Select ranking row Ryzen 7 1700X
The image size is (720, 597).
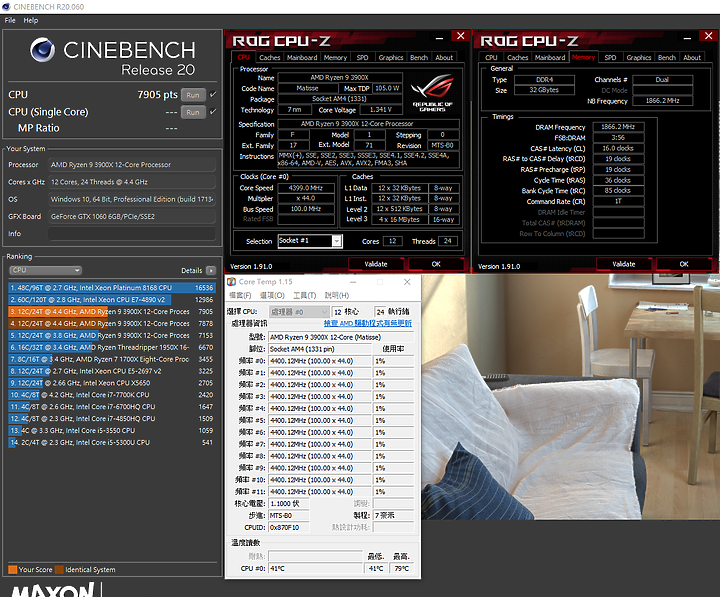[x=112, y=360]
